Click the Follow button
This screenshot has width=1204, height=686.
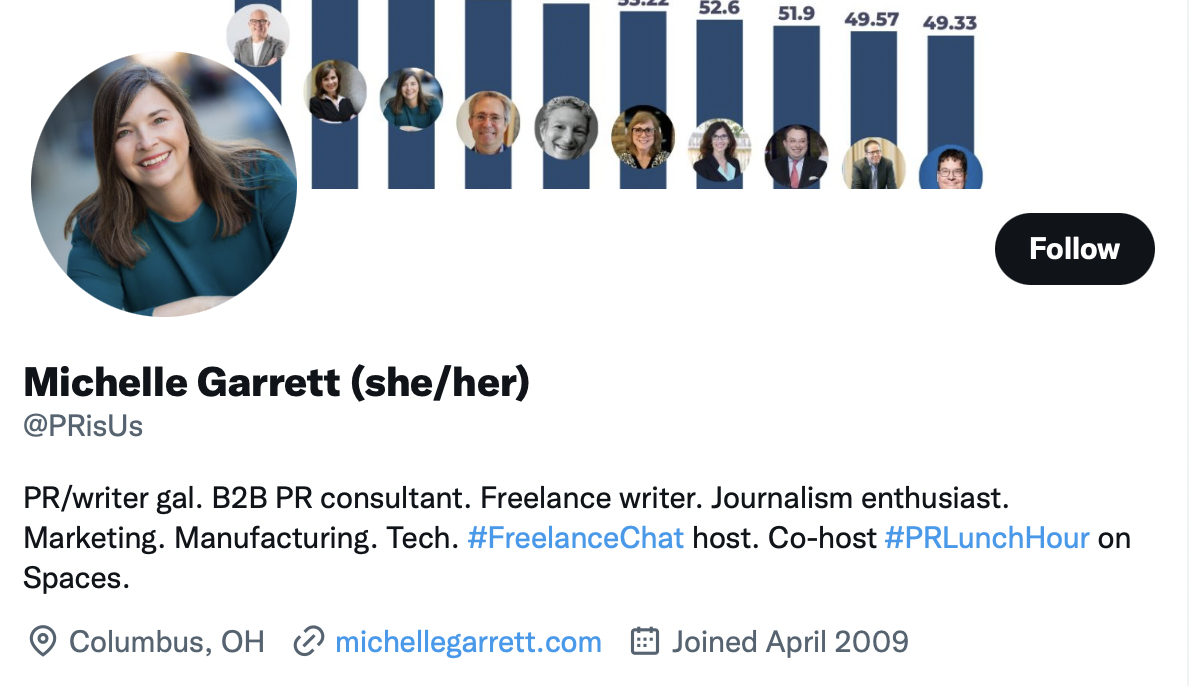1074,249
